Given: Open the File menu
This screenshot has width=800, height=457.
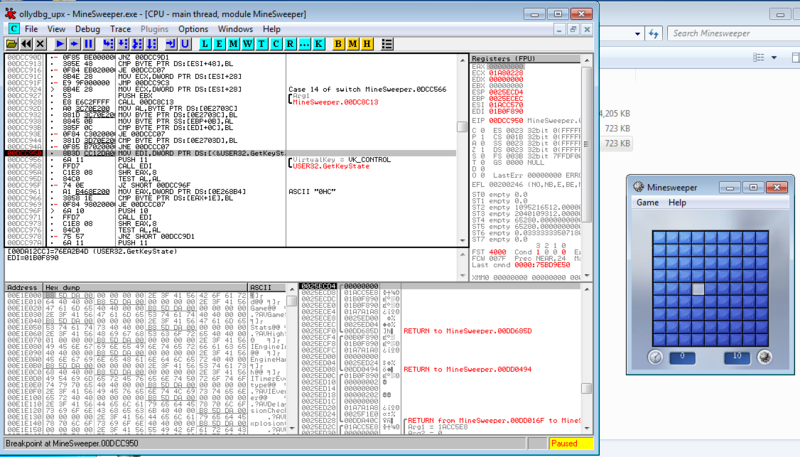Looking at the screenshot, I should [x=31, y=29].
